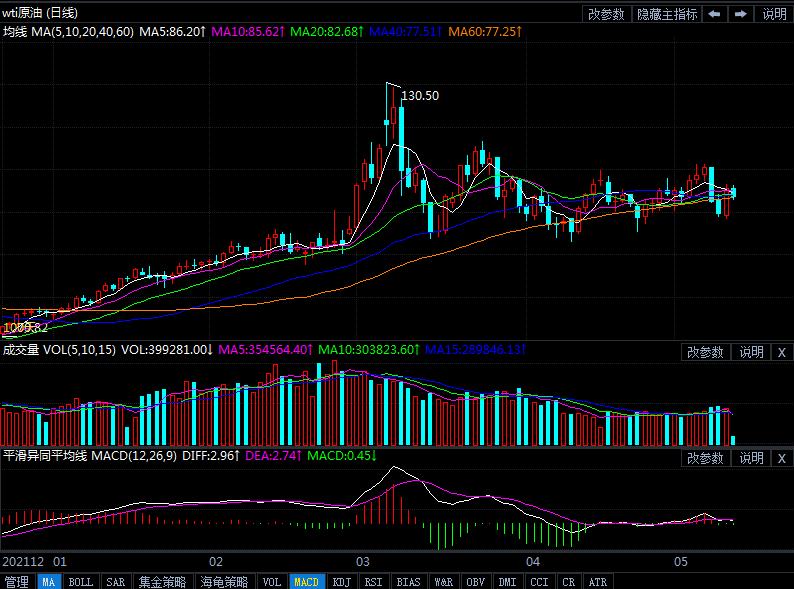The height and width of the screenshot is (589, 794).
Task: Click the right arrow navigation icon
Action: click(741, 14)
